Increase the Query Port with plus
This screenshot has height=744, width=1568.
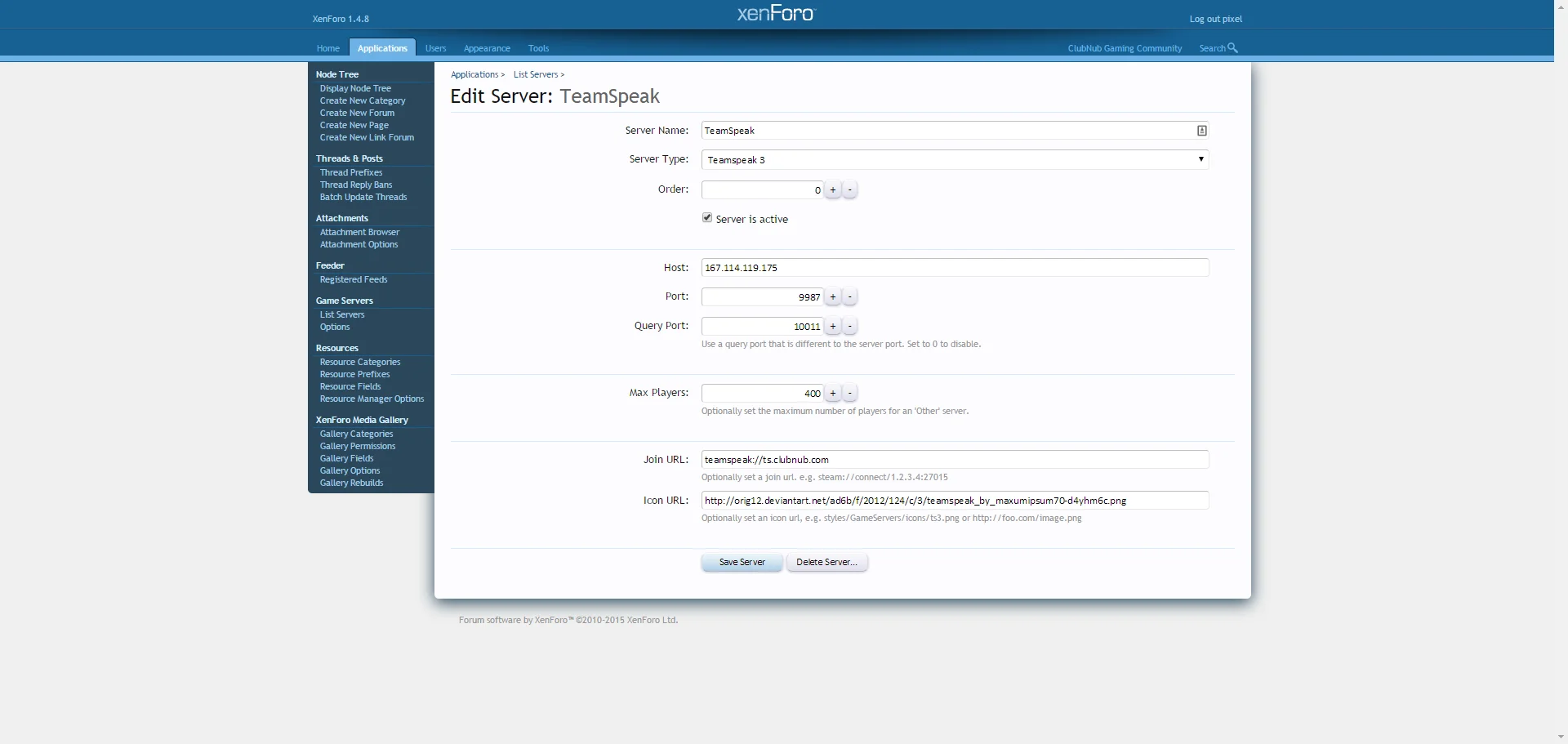[833, 327]
